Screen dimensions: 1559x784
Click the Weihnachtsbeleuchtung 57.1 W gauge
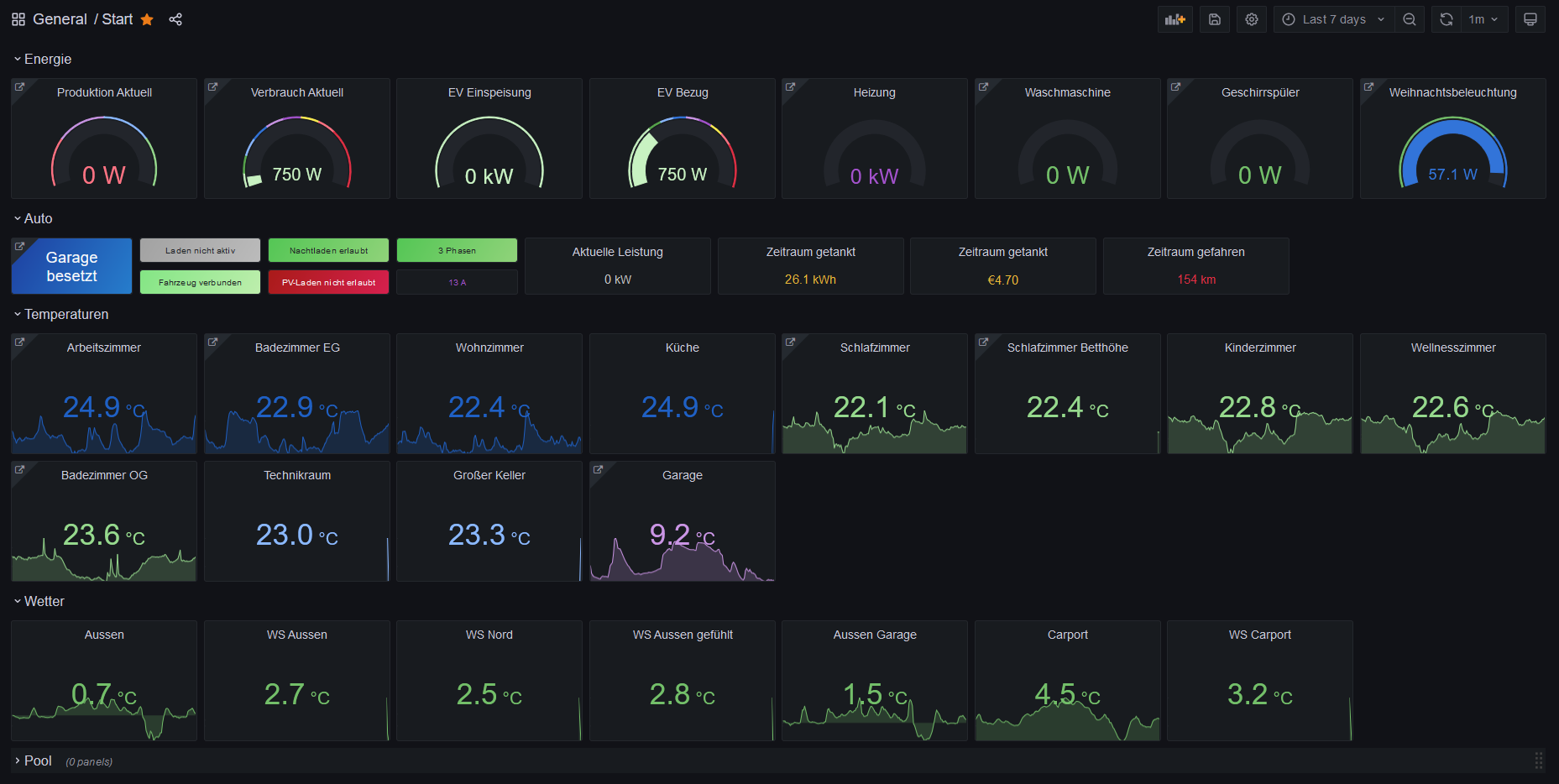[x=1453, y=152]
